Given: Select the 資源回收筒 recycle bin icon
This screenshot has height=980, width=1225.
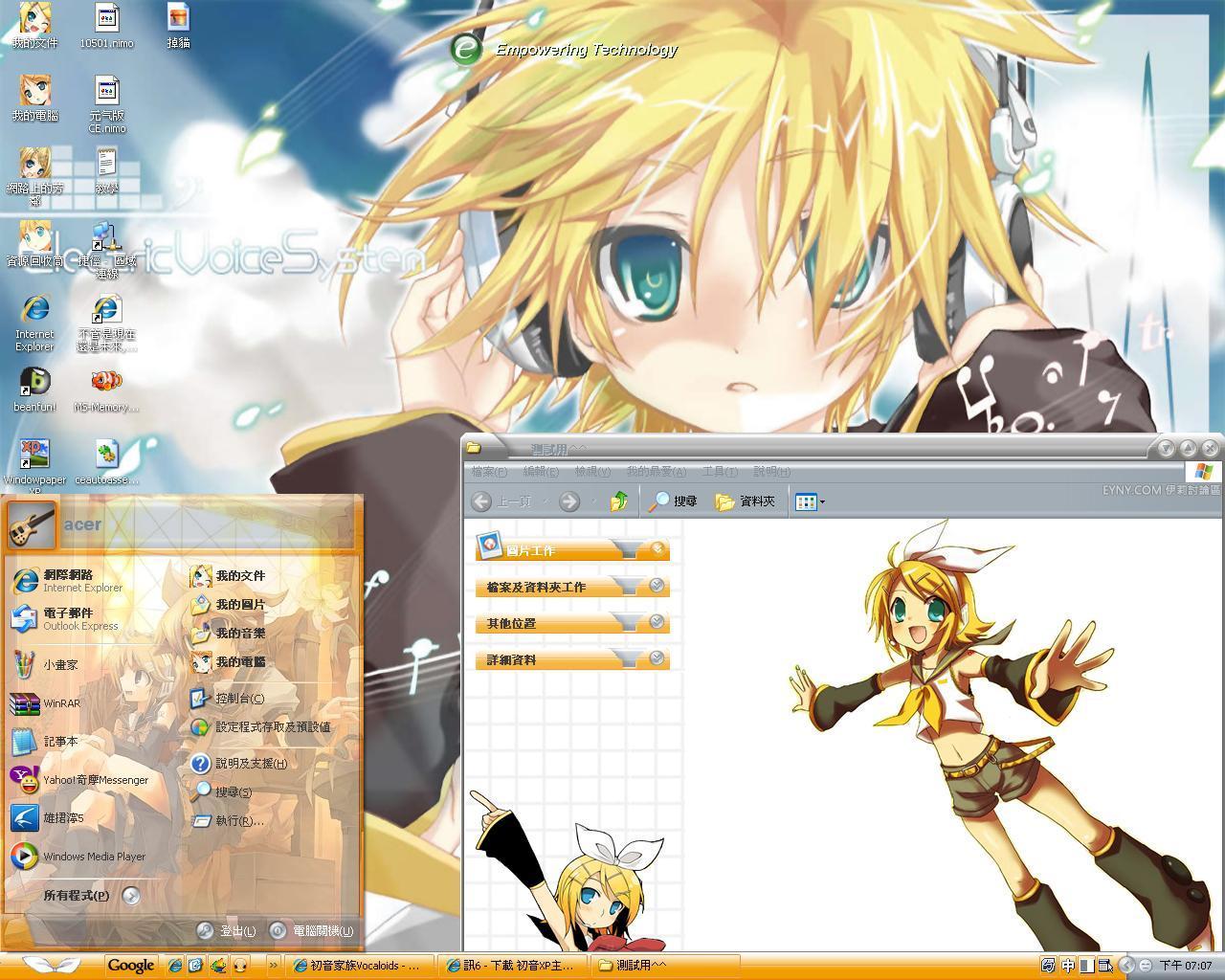Looking at the screenshot, I should coord(34,244).
